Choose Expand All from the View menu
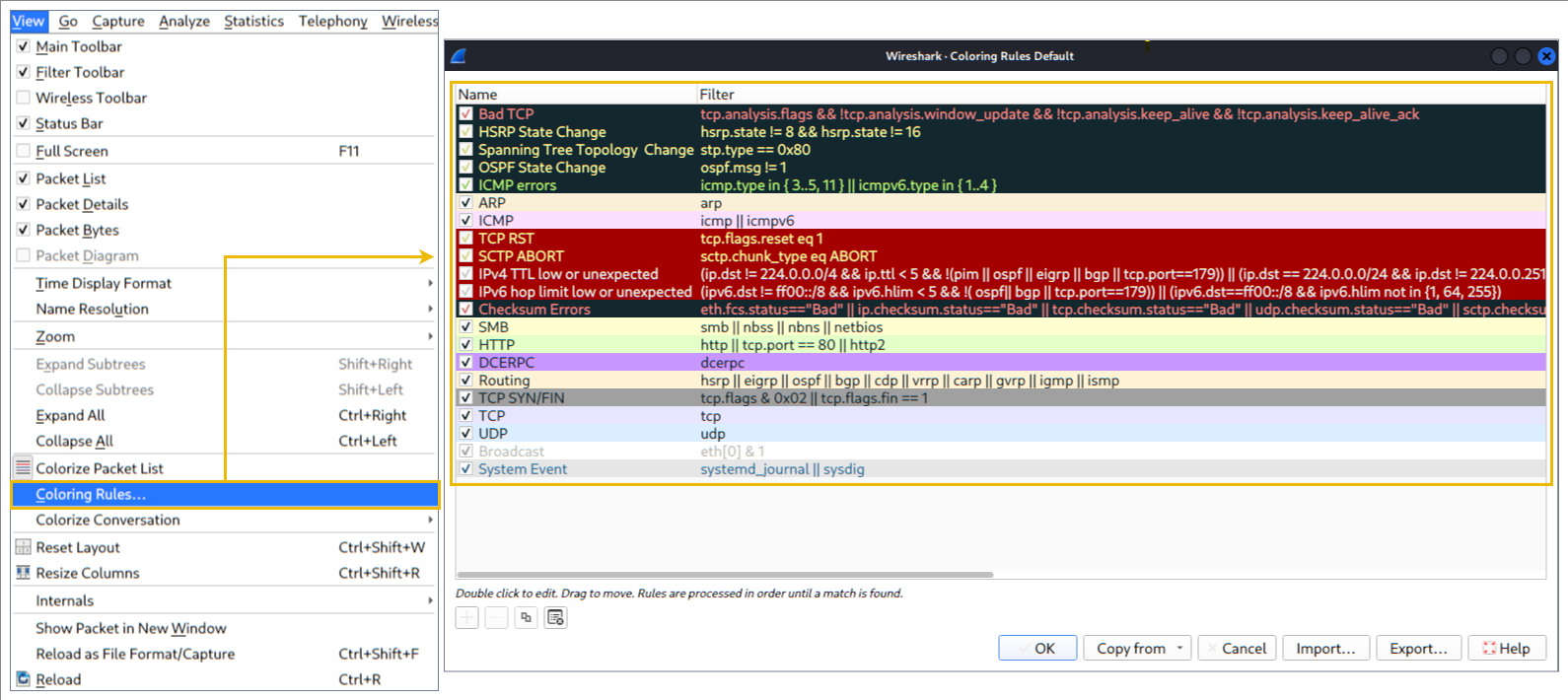The image size is (1568, 700). coord(224,415)
